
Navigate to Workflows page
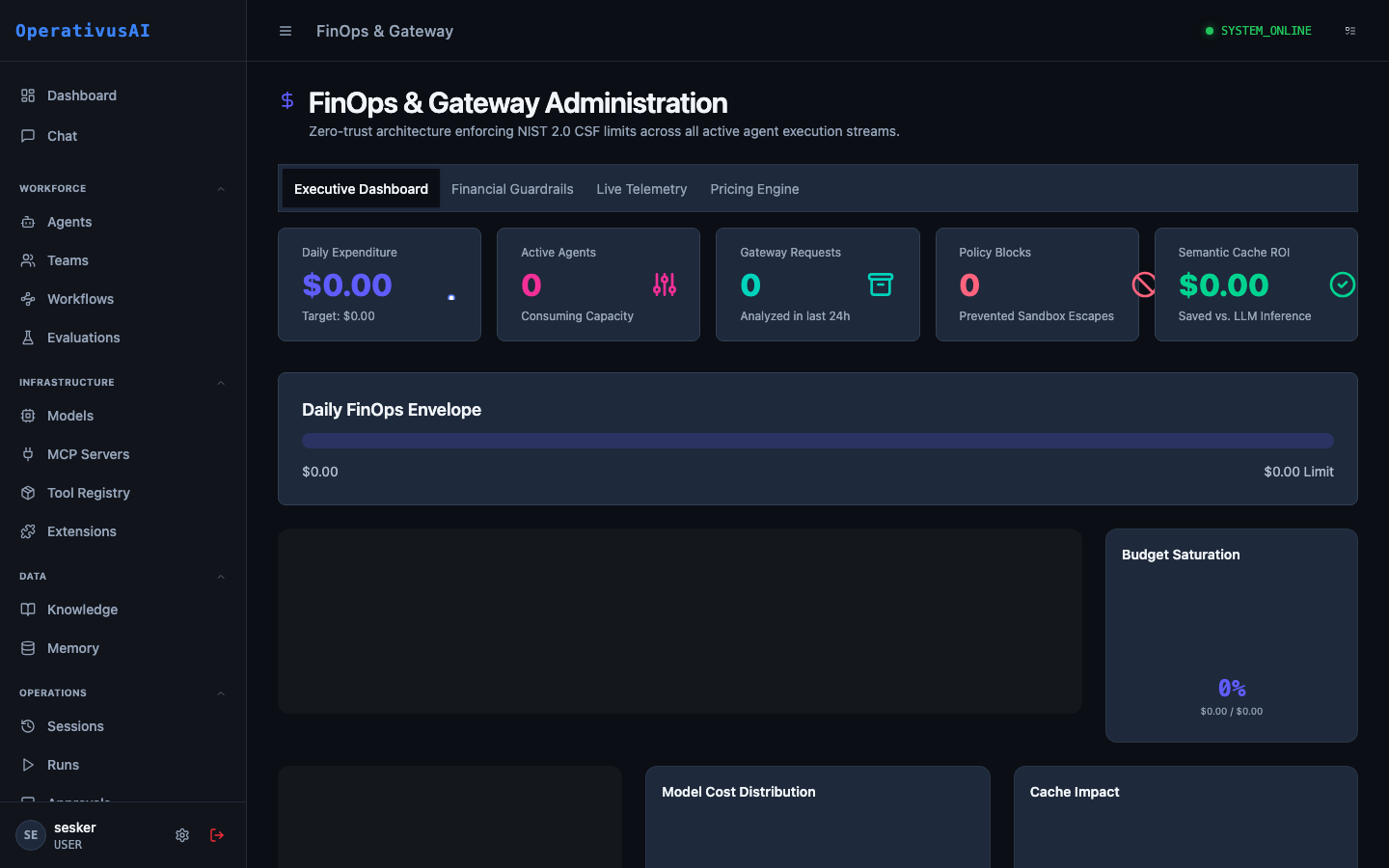tap(123, 299)
